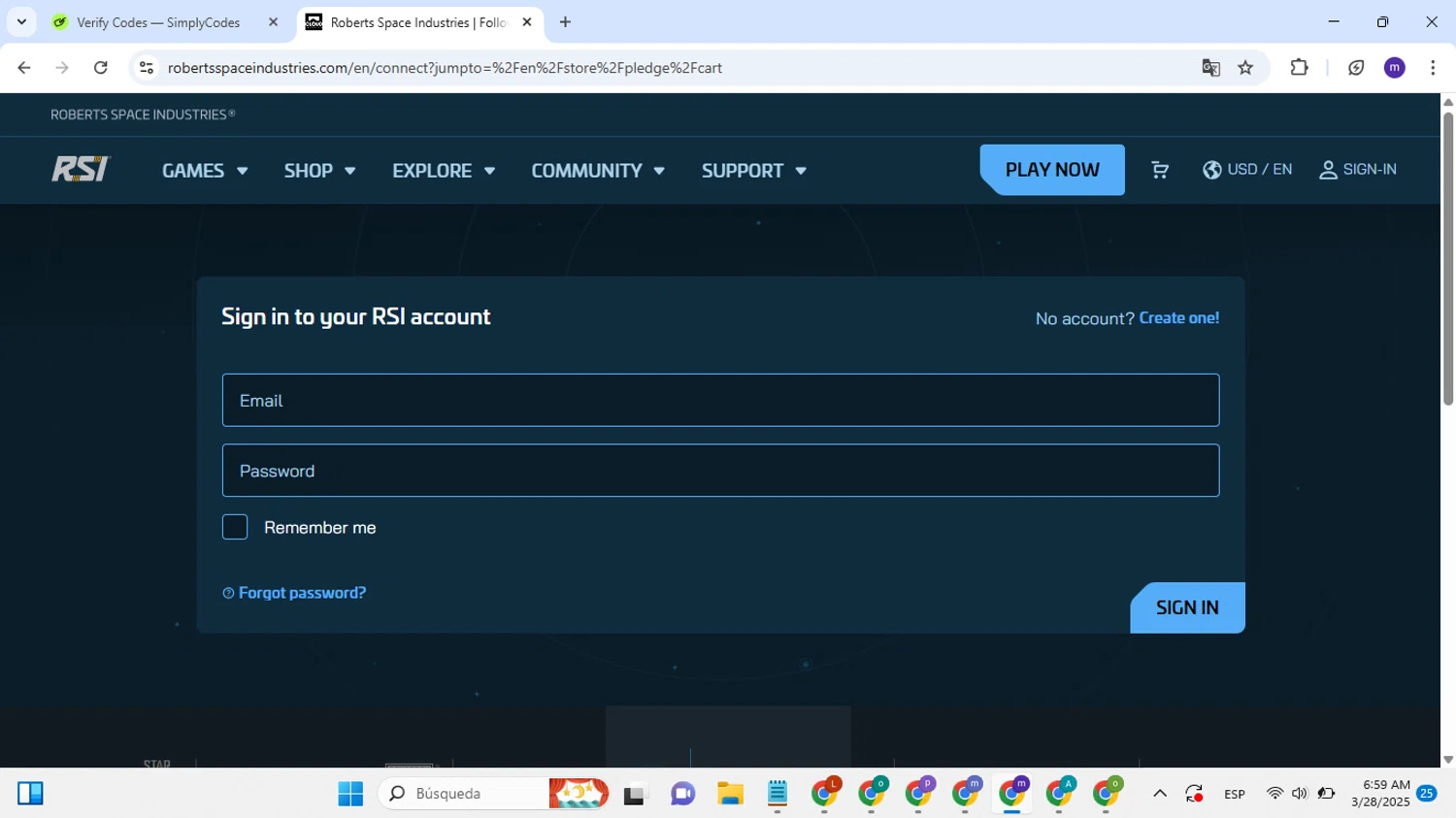Open the Wi-Fi network tray icon
1456x818 pixels.
pos(1274,794)
